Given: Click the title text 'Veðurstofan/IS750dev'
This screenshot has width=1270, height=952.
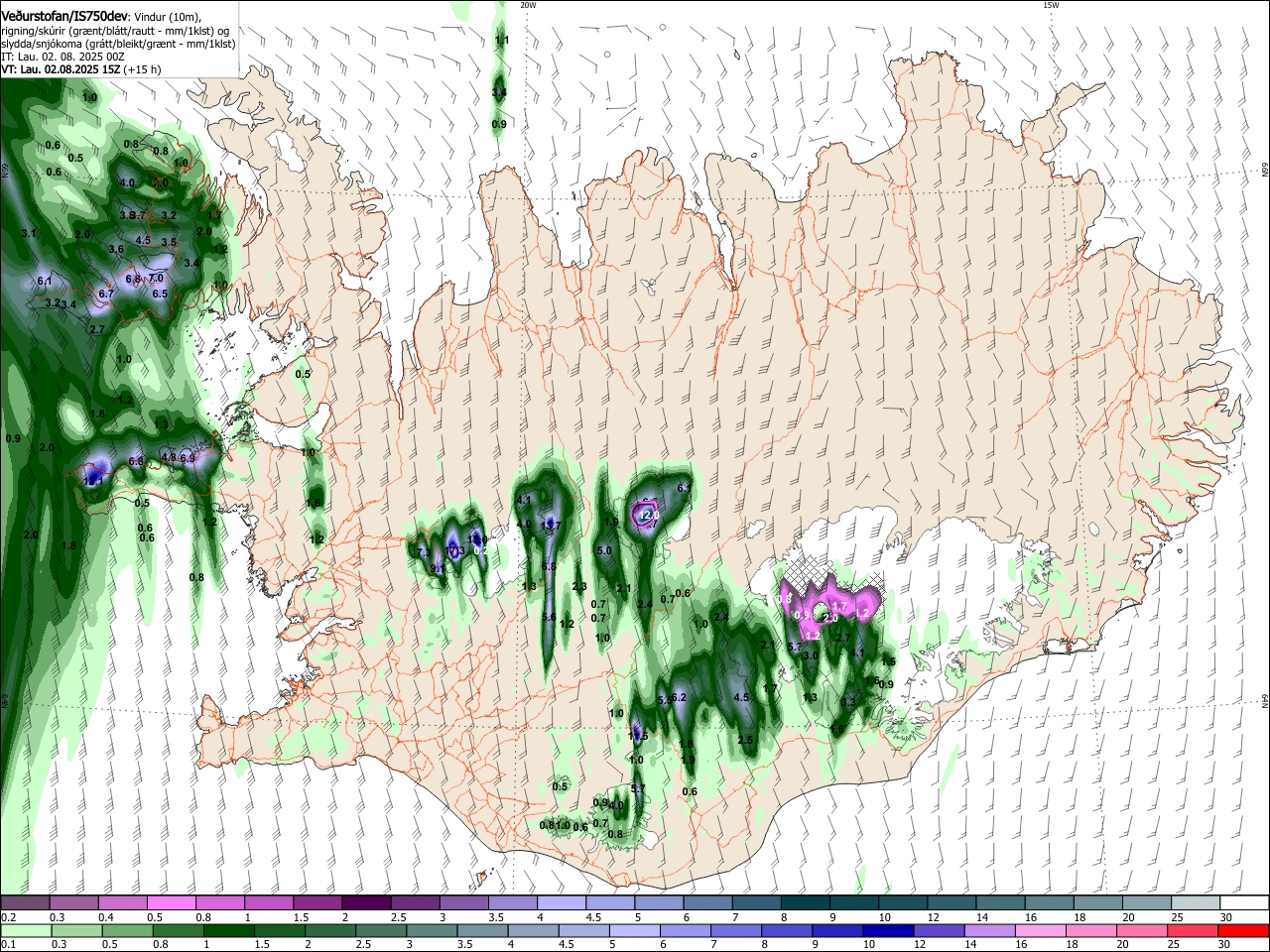Looking at the screenshot, I should [64, 16].
